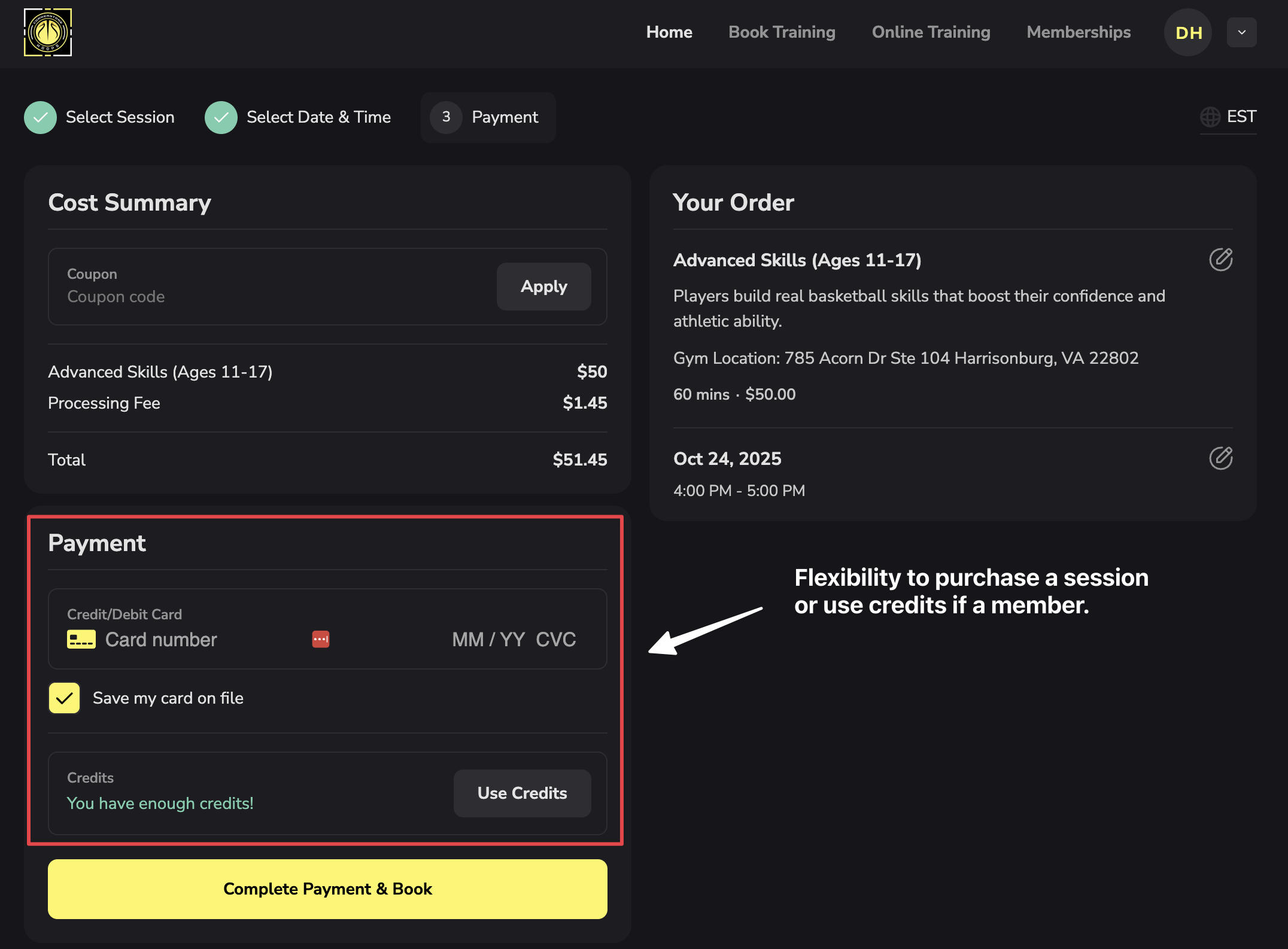Click the step 3 Payment indicator
Screen dimensions: 1288x949
pos(445,117)
